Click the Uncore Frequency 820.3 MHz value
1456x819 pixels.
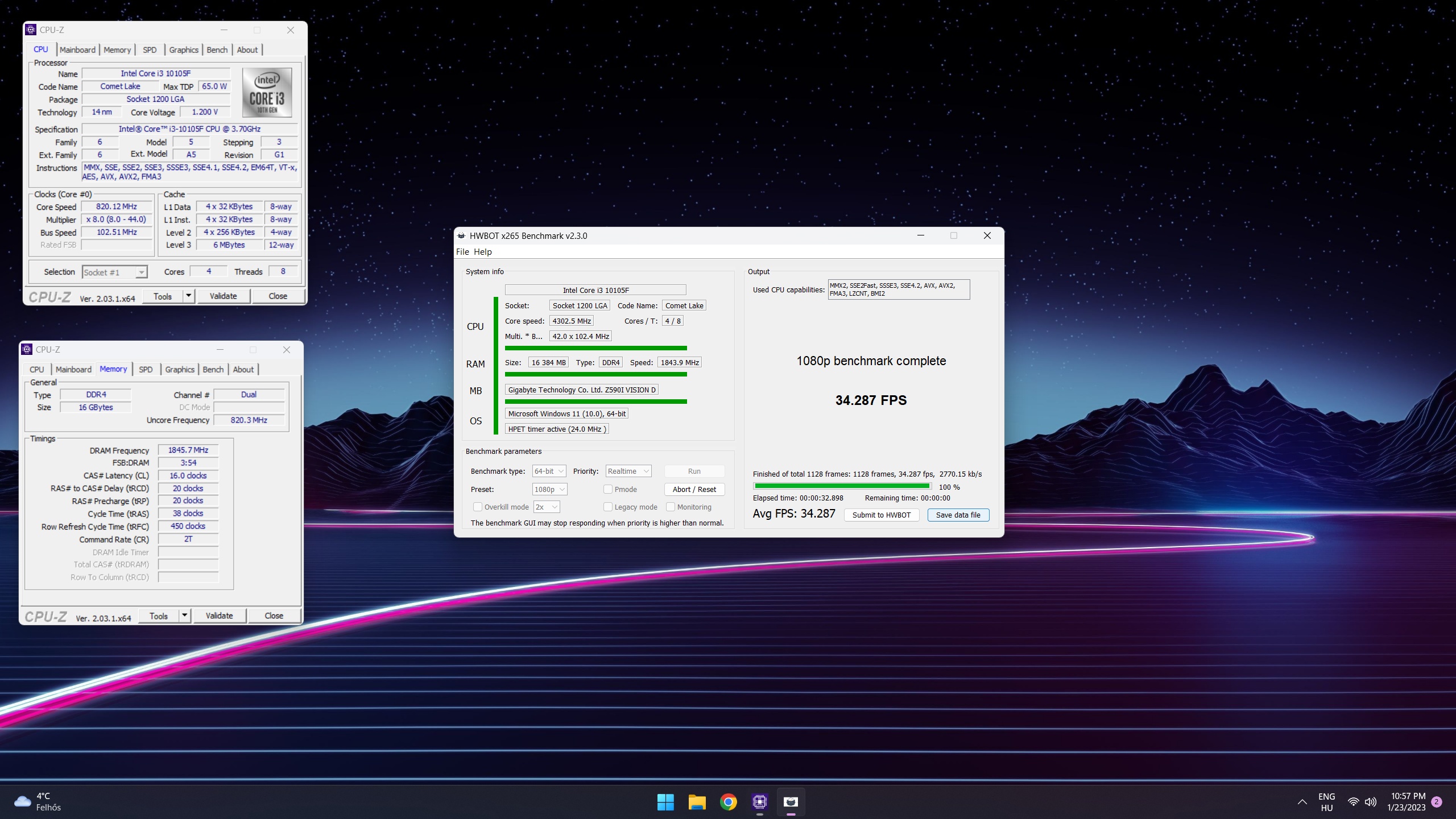click(249, 420)
